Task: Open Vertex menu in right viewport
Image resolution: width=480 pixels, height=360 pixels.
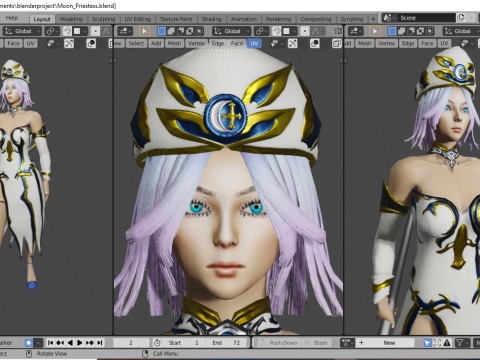Action: point(386,43)
